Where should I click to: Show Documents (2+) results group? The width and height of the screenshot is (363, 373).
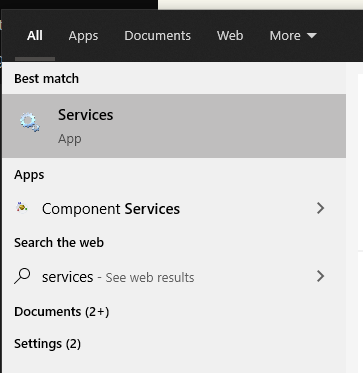[62, 312]
